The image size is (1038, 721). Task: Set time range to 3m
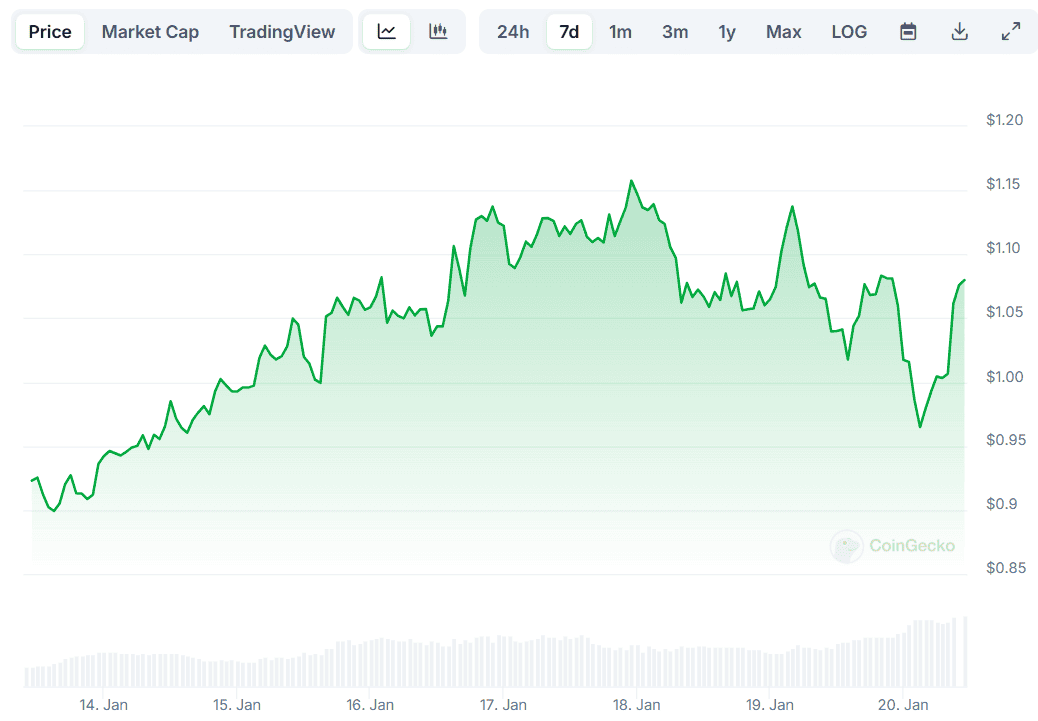675,32
